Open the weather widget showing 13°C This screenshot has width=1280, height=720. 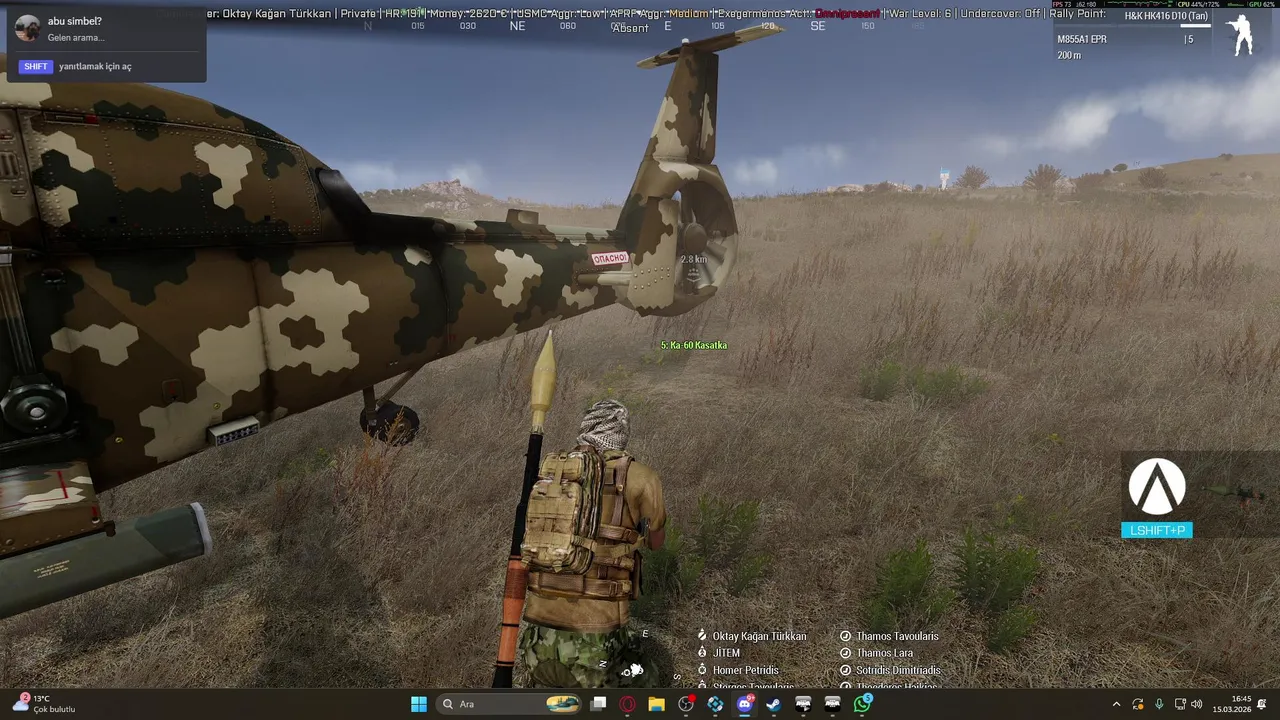coord(44,704)
